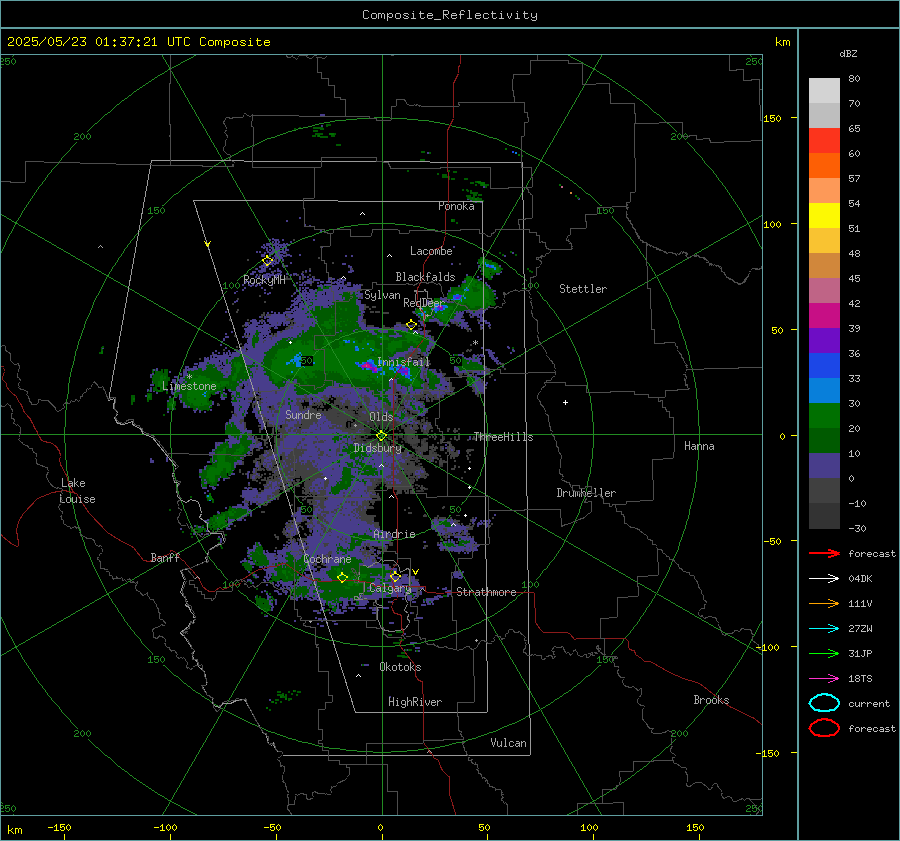Click the yellow diamond at radar center near Didsbury
The height and width of the screenshot is (841, 900).
tap(381, 436)
